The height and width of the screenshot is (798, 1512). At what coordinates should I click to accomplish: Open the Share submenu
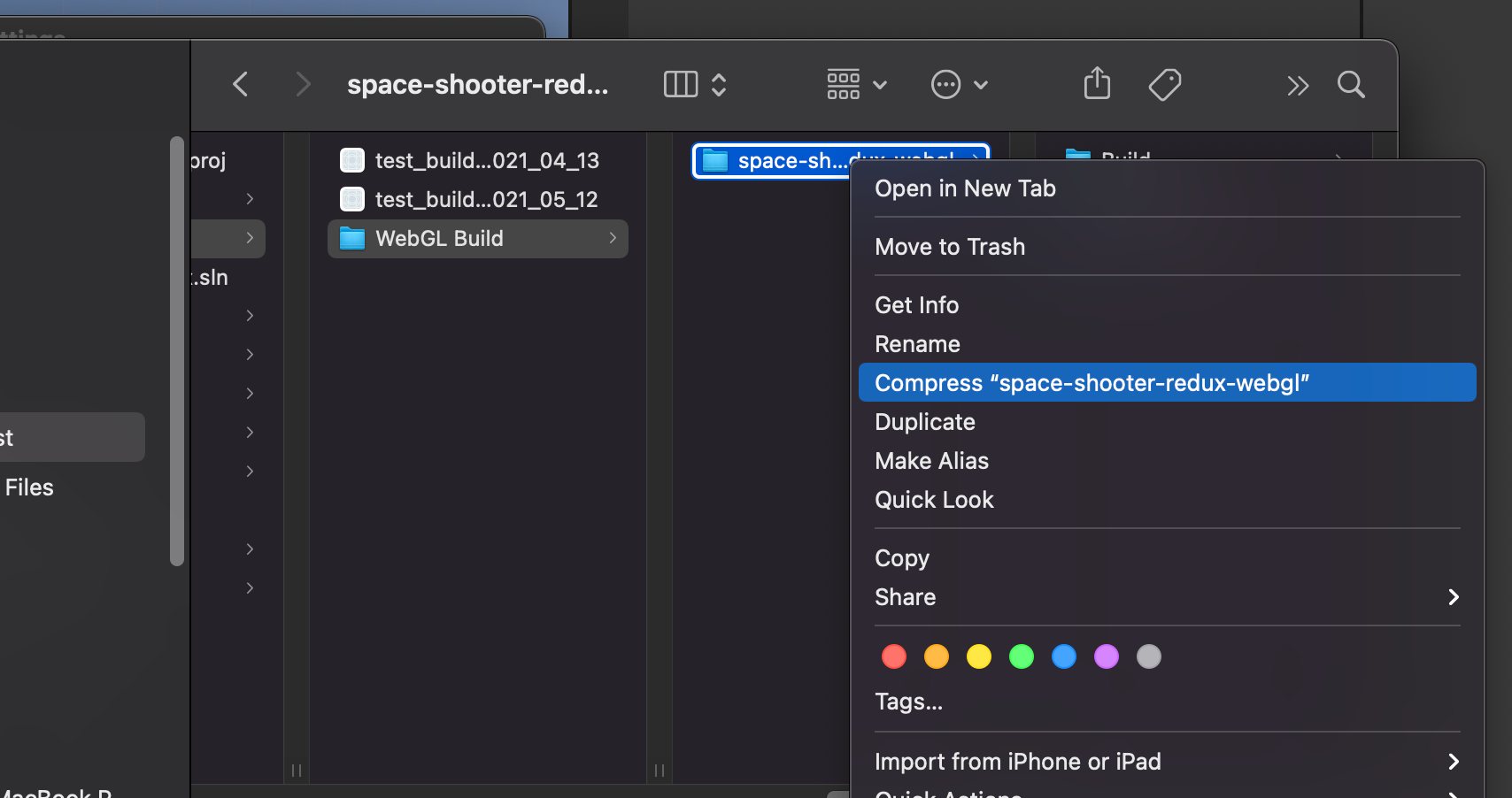click(x=1167, y=597)
